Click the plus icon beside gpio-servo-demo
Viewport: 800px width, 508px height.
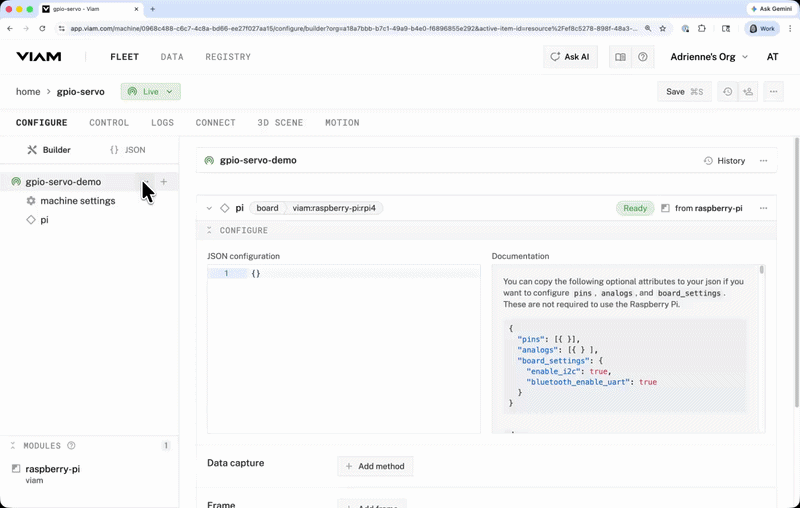click(x=164, y=182)
